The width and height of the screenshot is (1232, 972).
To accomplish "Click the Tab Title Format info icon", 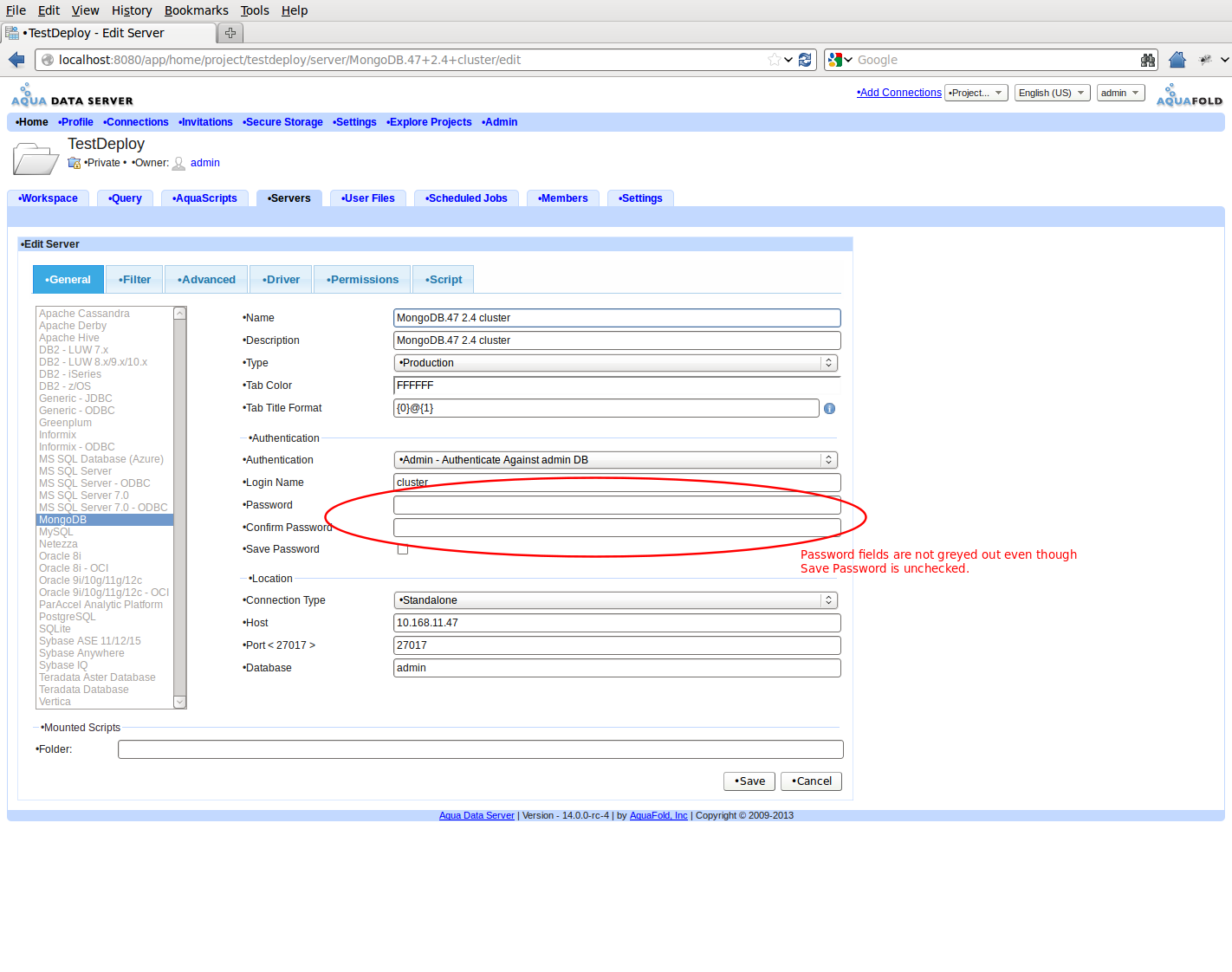I will click(829, 408).
